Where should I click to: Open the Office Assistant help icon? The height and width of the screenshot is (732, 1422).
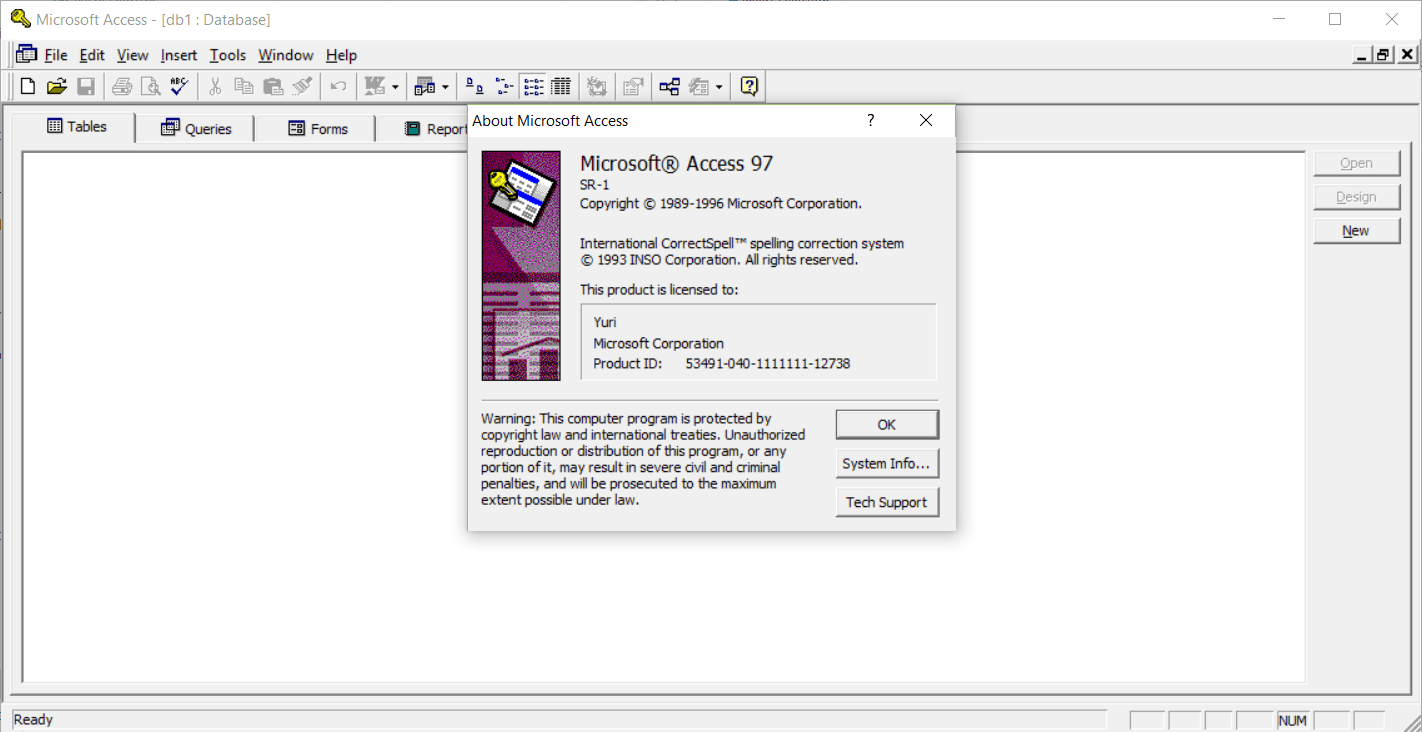pyautogui.click(x=749, y=86)
